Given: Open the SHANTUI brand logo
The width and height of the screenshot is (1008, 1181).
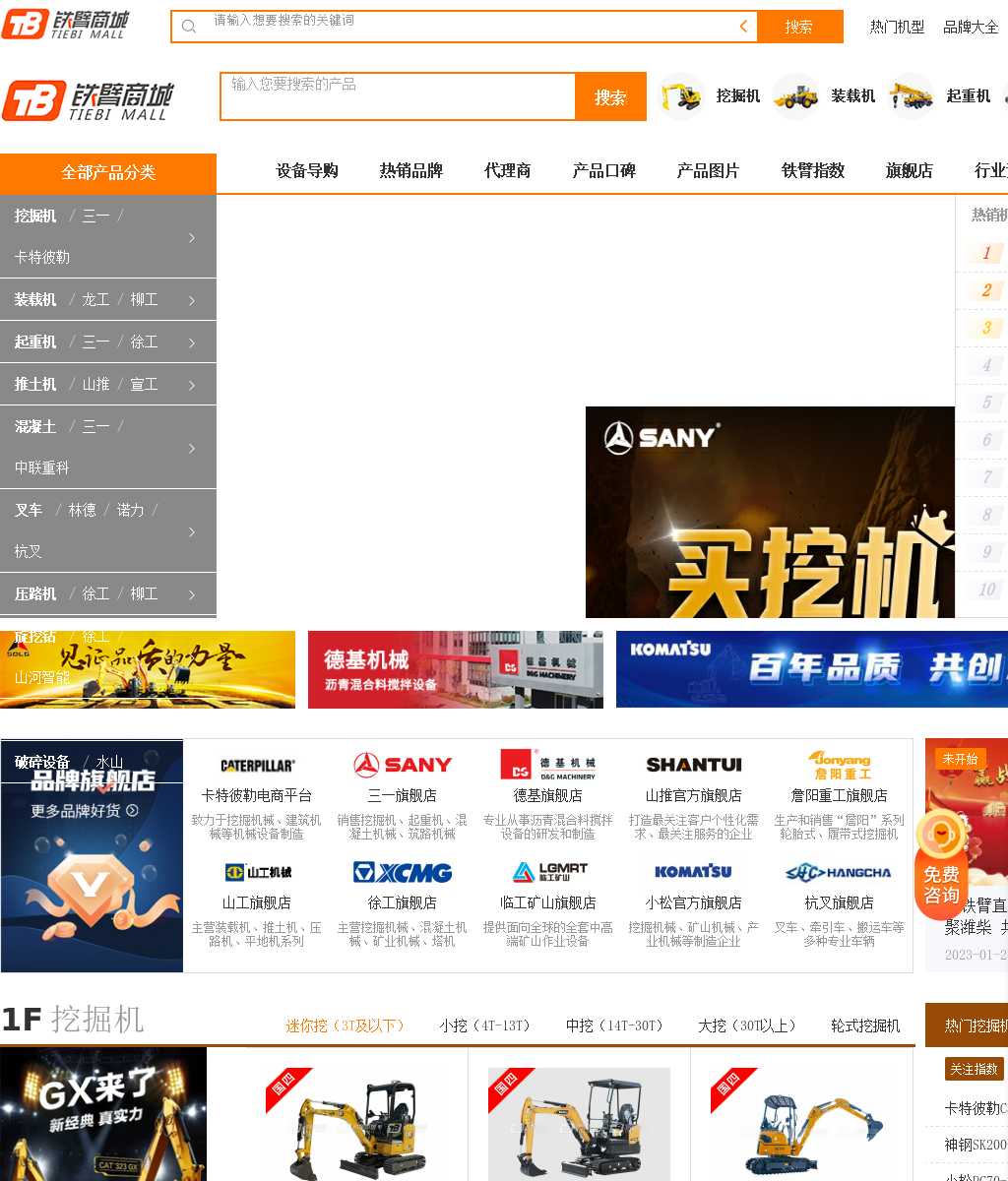Looking at the screenshot, I should 694,765.
